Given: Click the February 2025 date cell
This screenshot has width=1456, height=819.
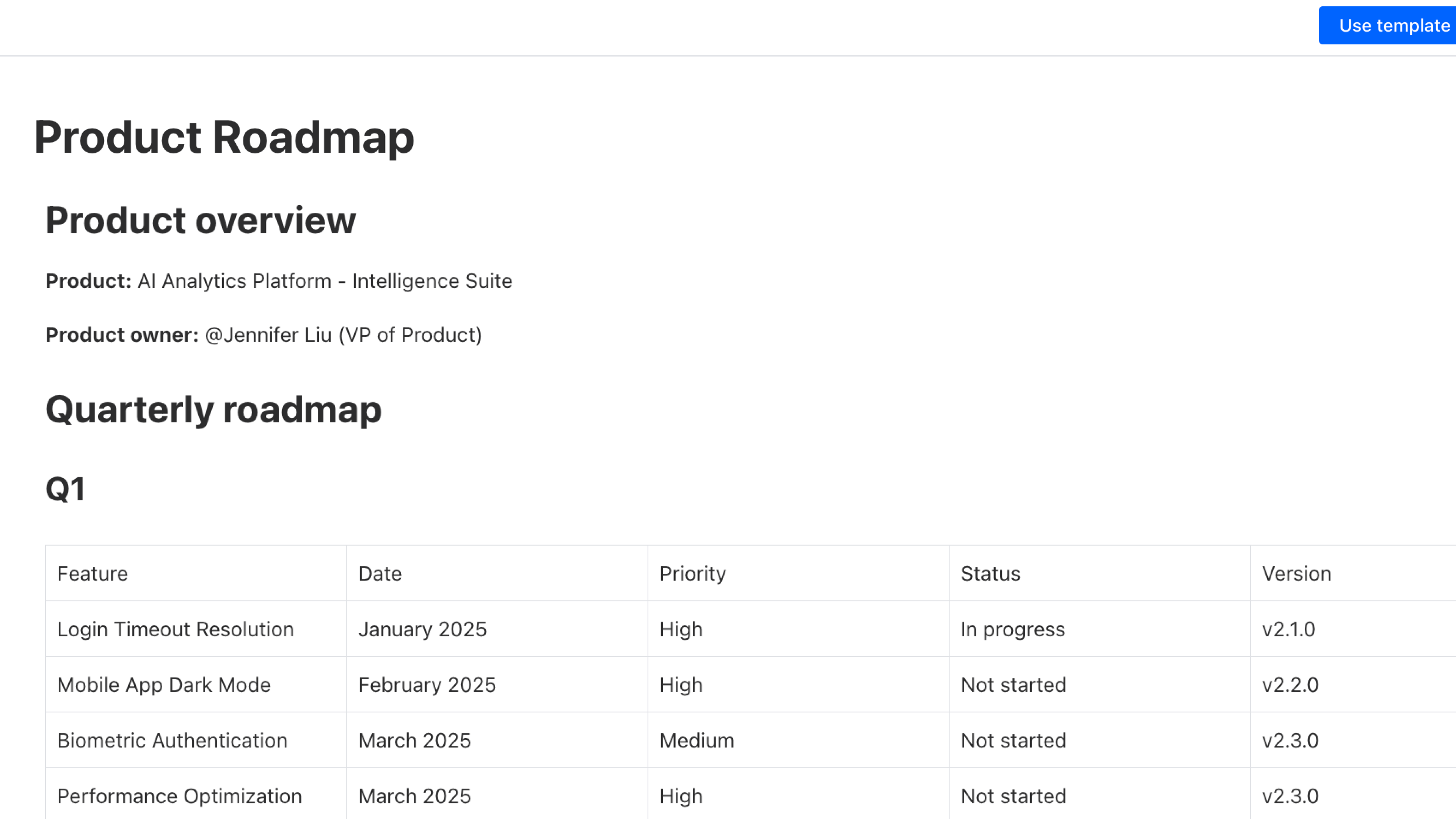Looking at the screenshot, I should tap(427, 684).
